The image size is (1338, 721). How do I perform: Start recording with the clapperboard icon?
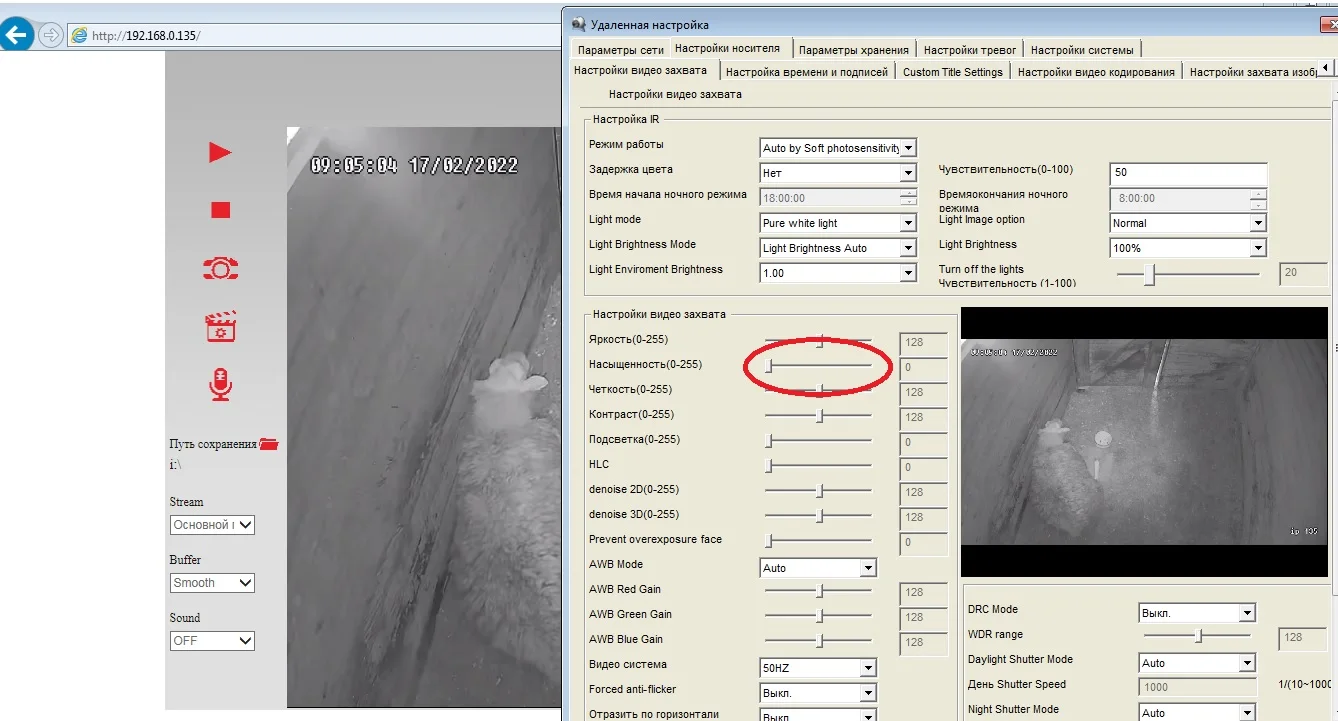[x=220, y=326]
